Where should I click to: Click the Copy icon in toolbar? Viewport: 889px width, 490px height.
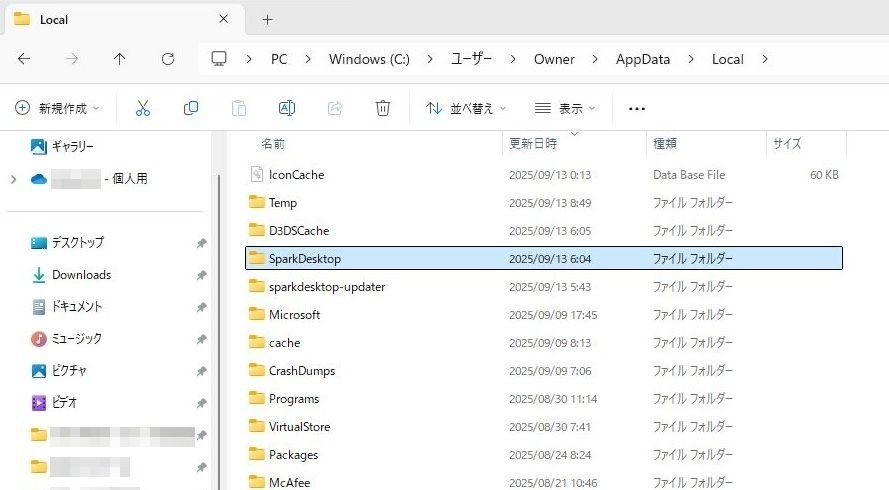[x=191, y=108]
